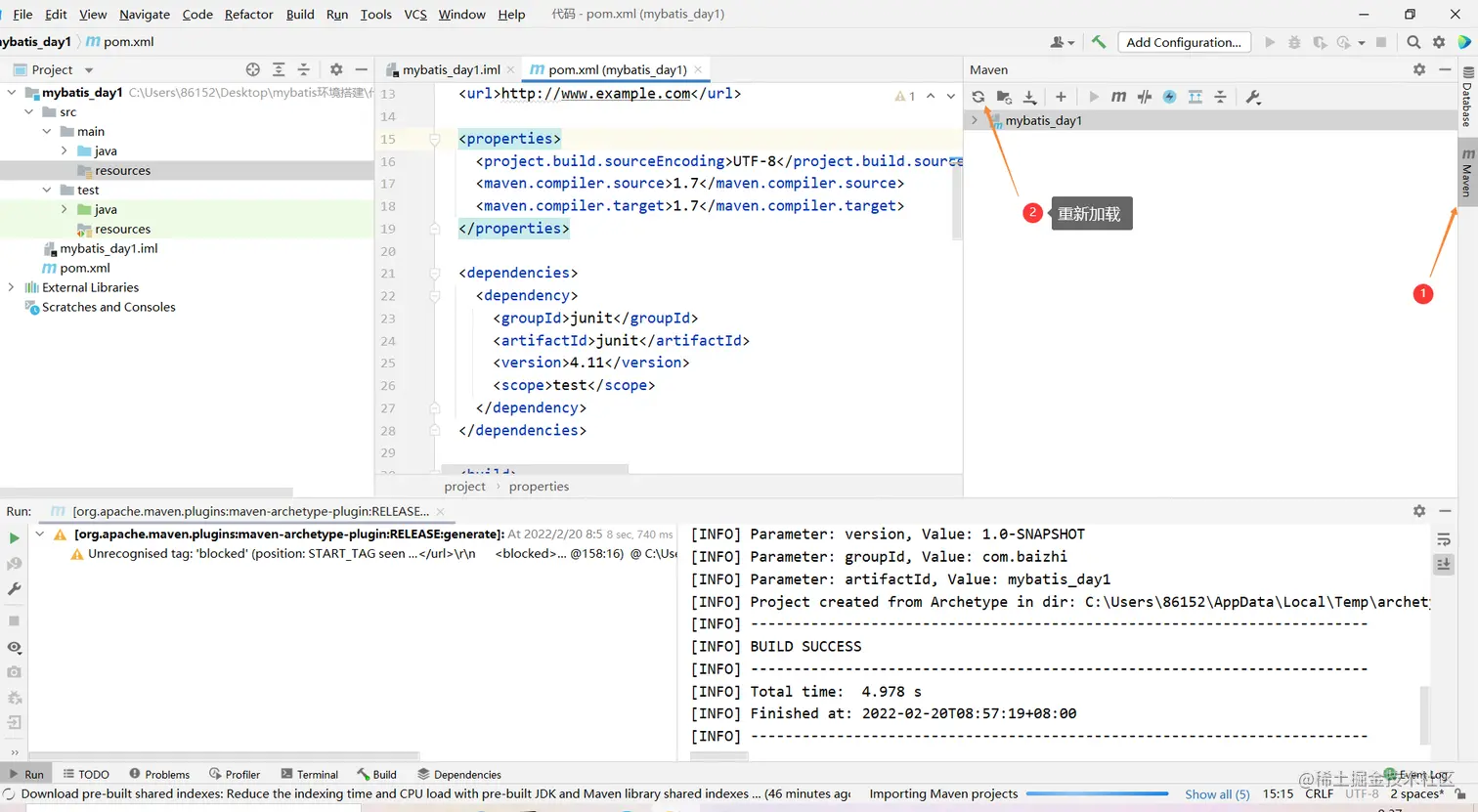Open Project panel gear options
The width and height of the screenshot is (1478, 812).
pyautogui.click(x=336, y=69)
